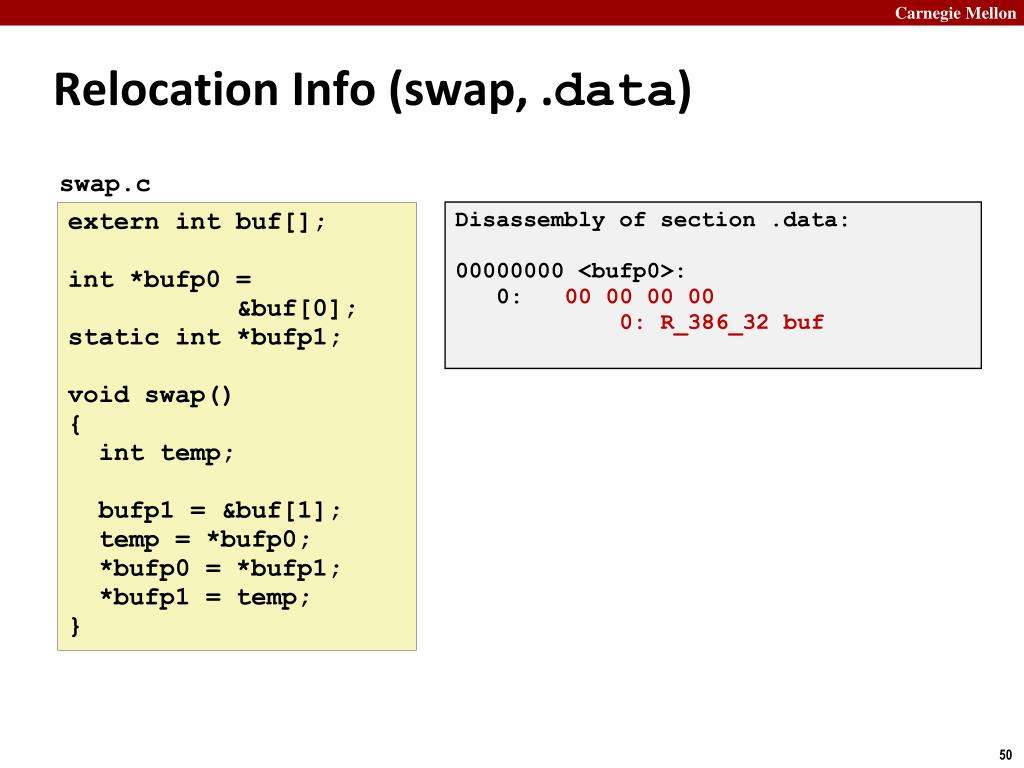Click the closing brace of swap function
Viewport: 1024px width, 768px height.
75,626
